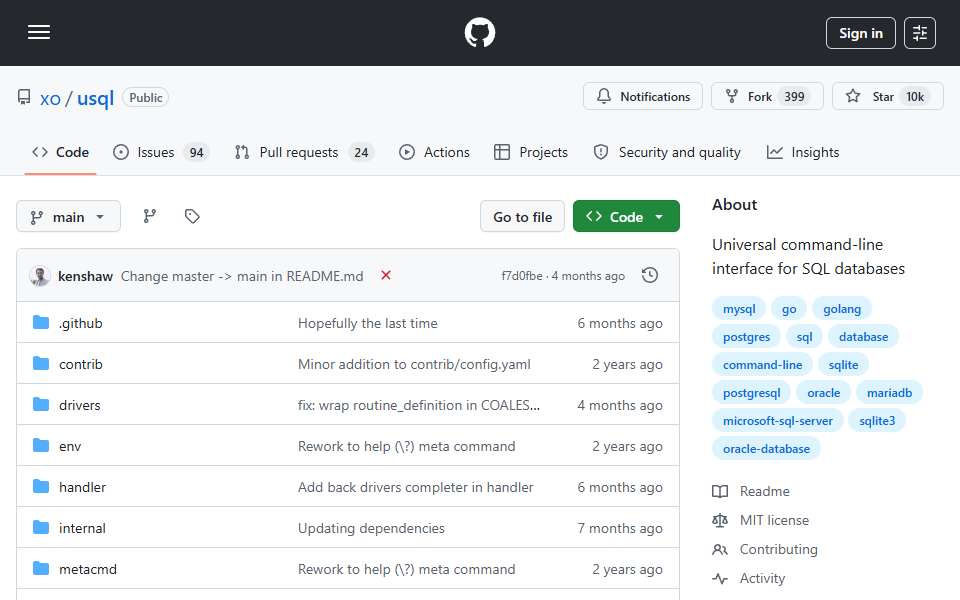Open the env folder
Image resolution: width=960 pixels, height=600 pixels.
pos(70,446)
